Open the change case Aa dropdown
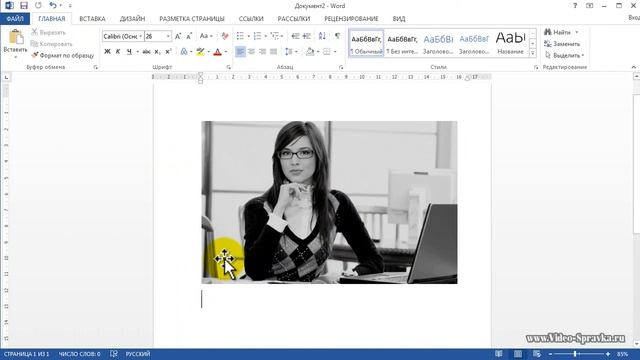Screen dimensions: 640x360 (x=206, y=36)
